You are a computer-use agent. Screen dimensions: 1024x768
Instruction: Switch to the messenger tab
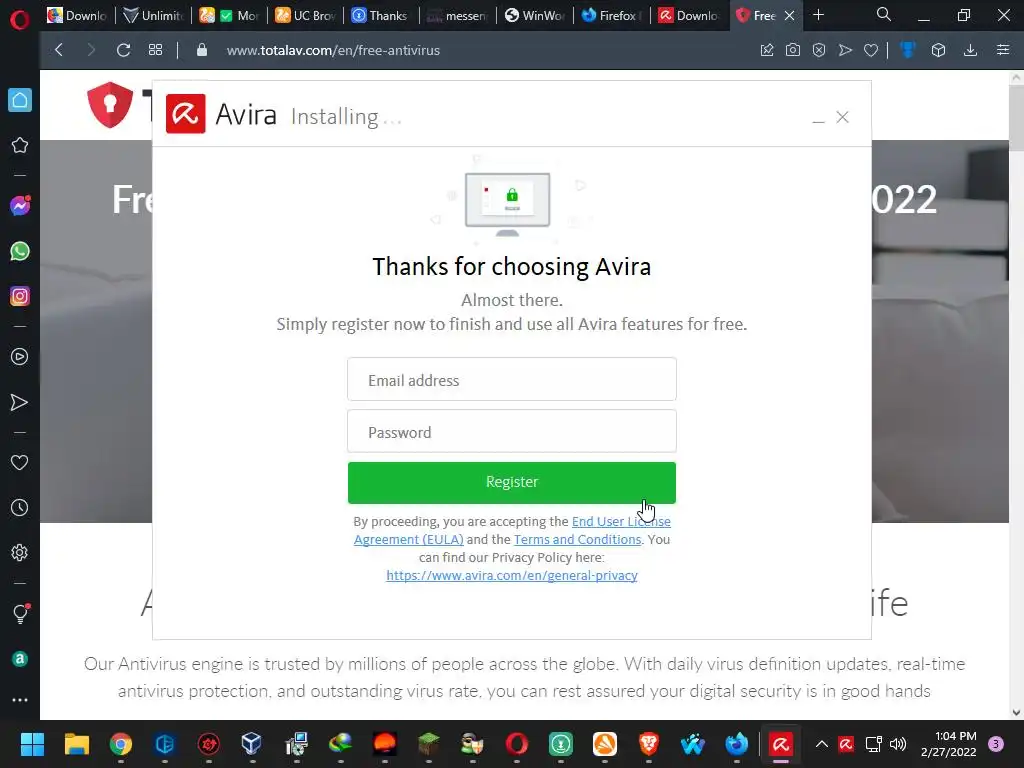coord(456,15)
